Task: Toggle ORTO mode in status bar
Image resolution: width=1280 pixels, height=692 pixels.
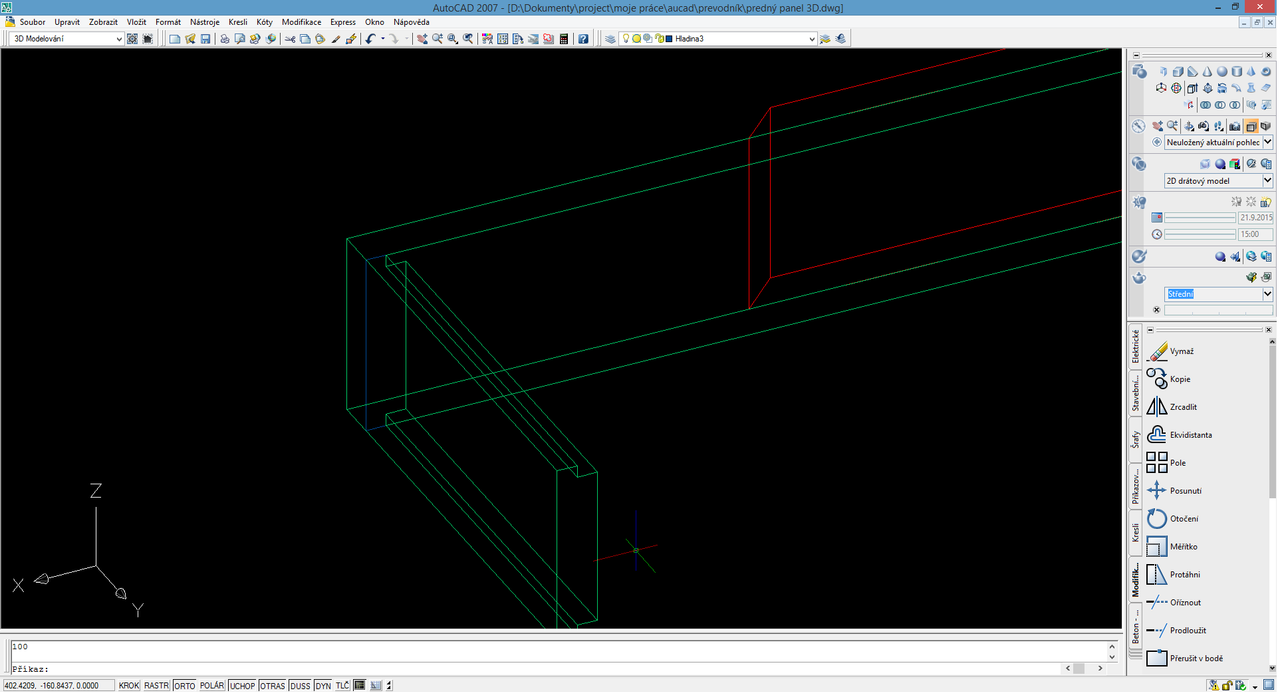Action: point(185,686)
